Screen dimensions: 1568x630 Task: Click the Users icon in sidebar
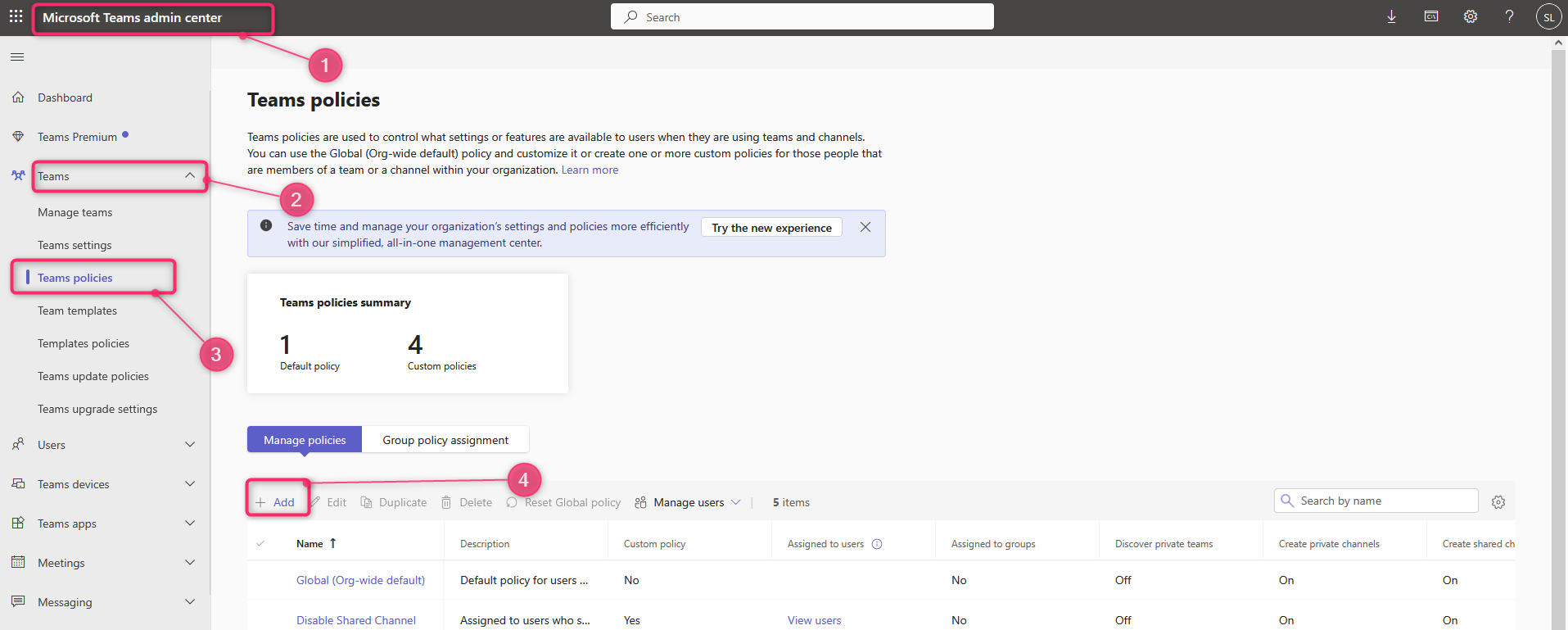(x=18, y=444)
